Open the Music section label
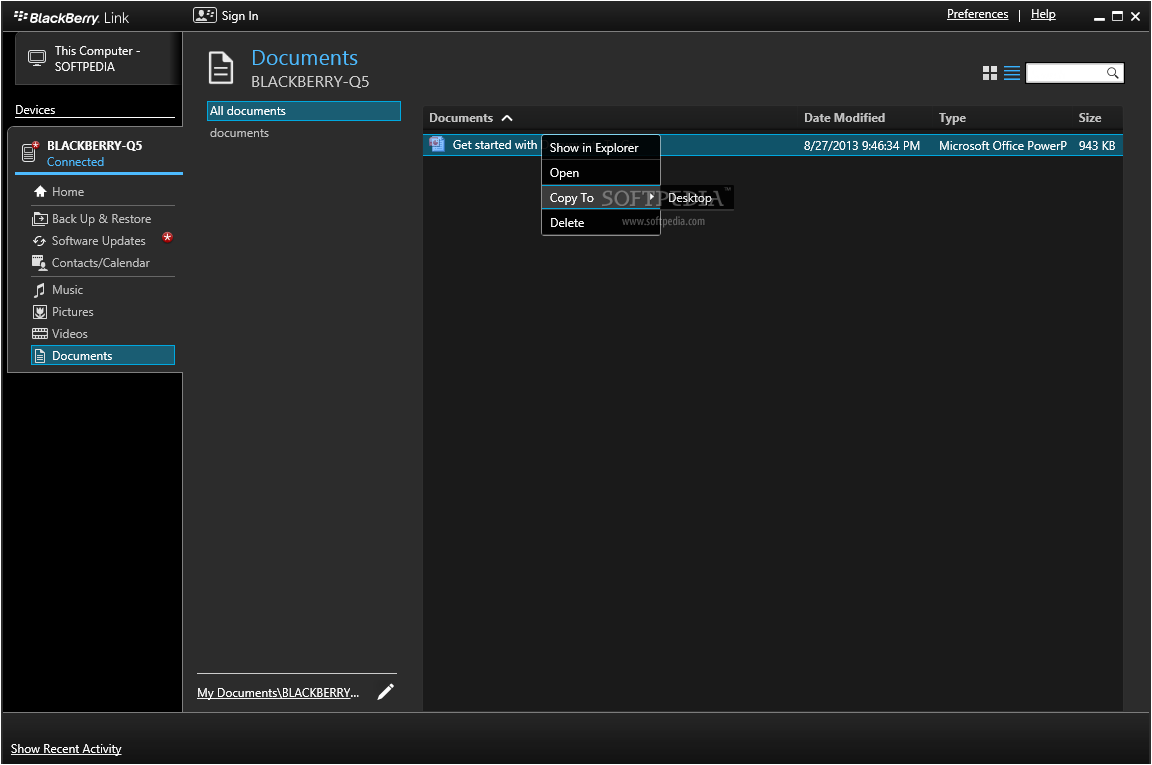Viewport: 1152px width, 765px height. [x=68, y=290]
